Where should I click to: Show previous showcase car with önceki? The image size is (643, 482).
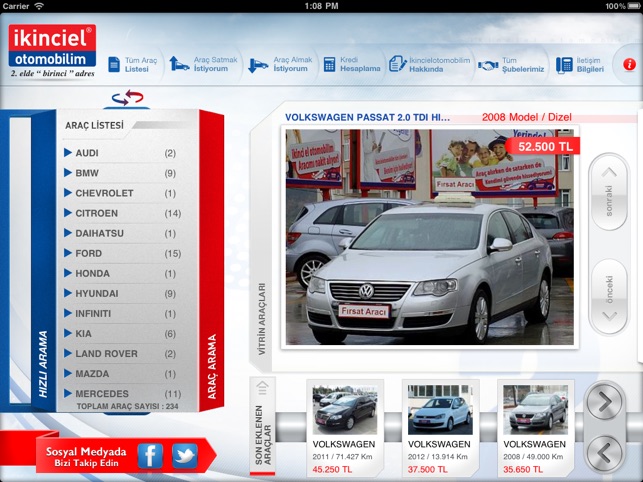609,297
